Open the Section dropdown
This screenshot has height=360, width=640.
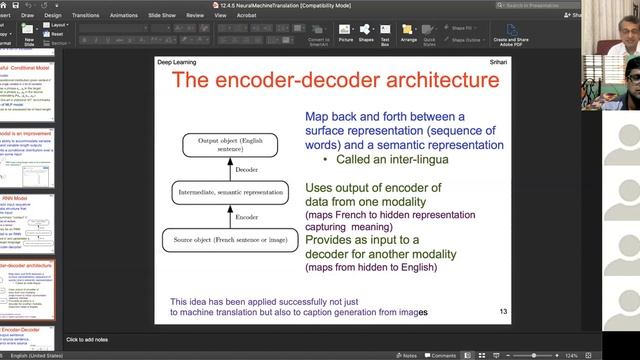click(x=56, y=43)
